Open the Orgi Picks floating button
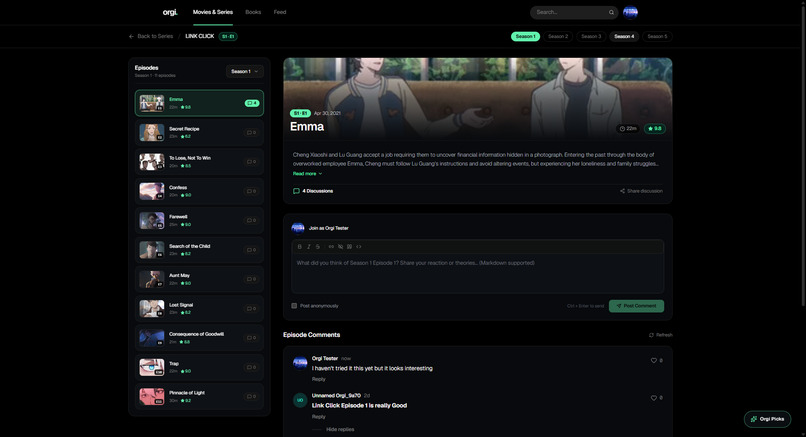The height and width of the screenshot is (437, 806). pyautogui.click(x=767, y=419)
